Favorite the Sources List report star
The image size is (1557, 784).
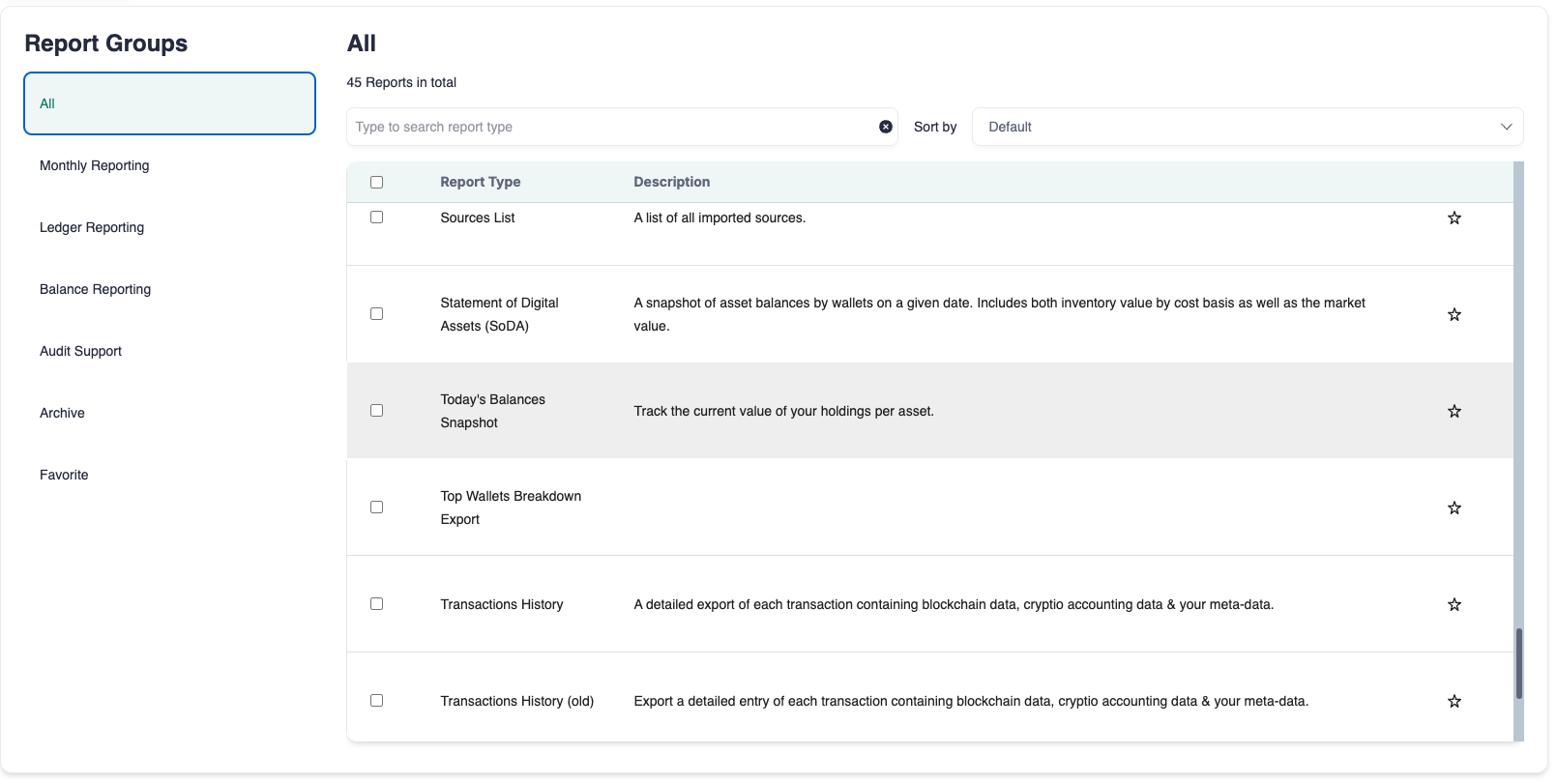[x=1454, y=218]
